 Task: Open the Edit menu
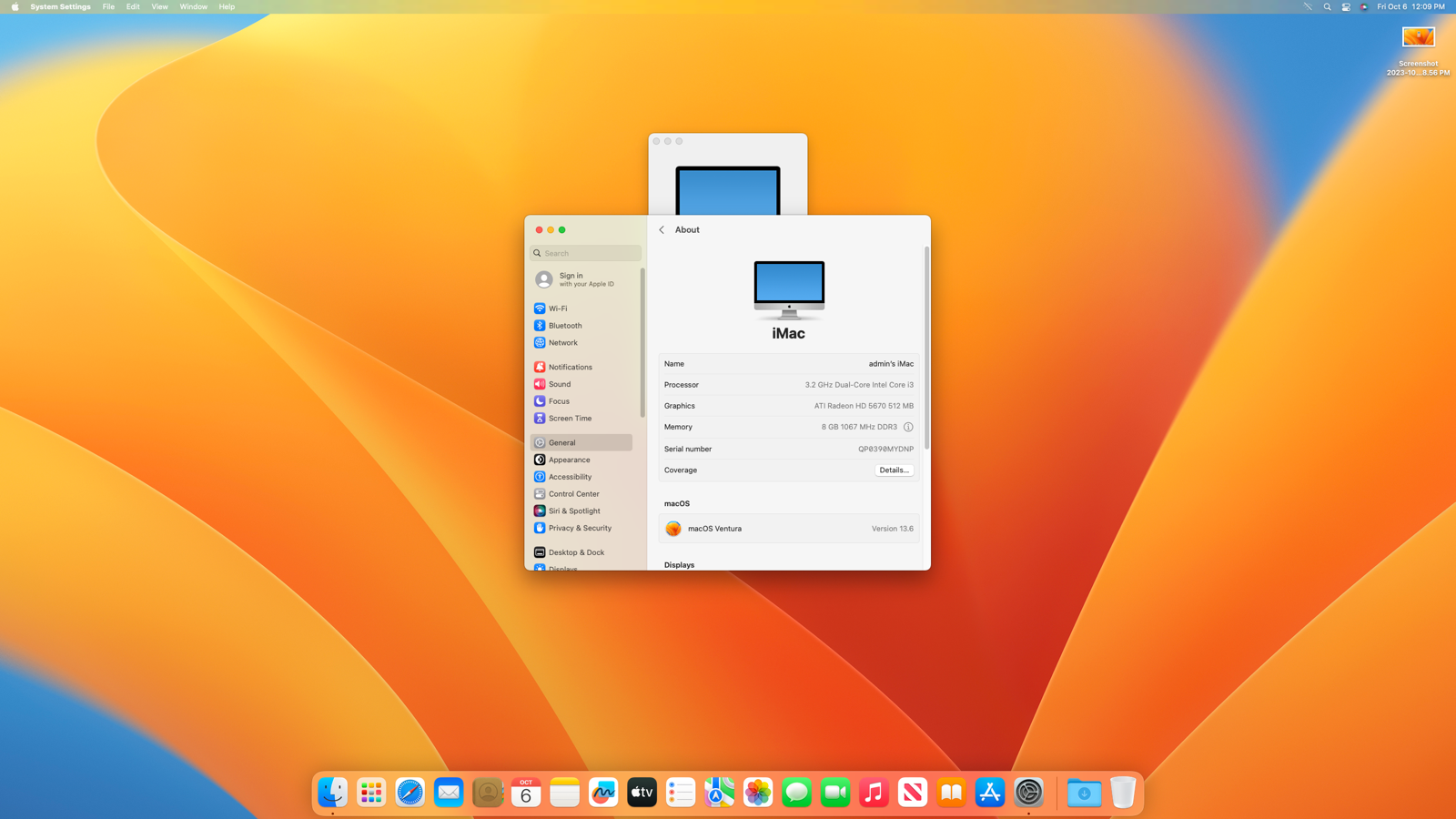pos(133,6)
